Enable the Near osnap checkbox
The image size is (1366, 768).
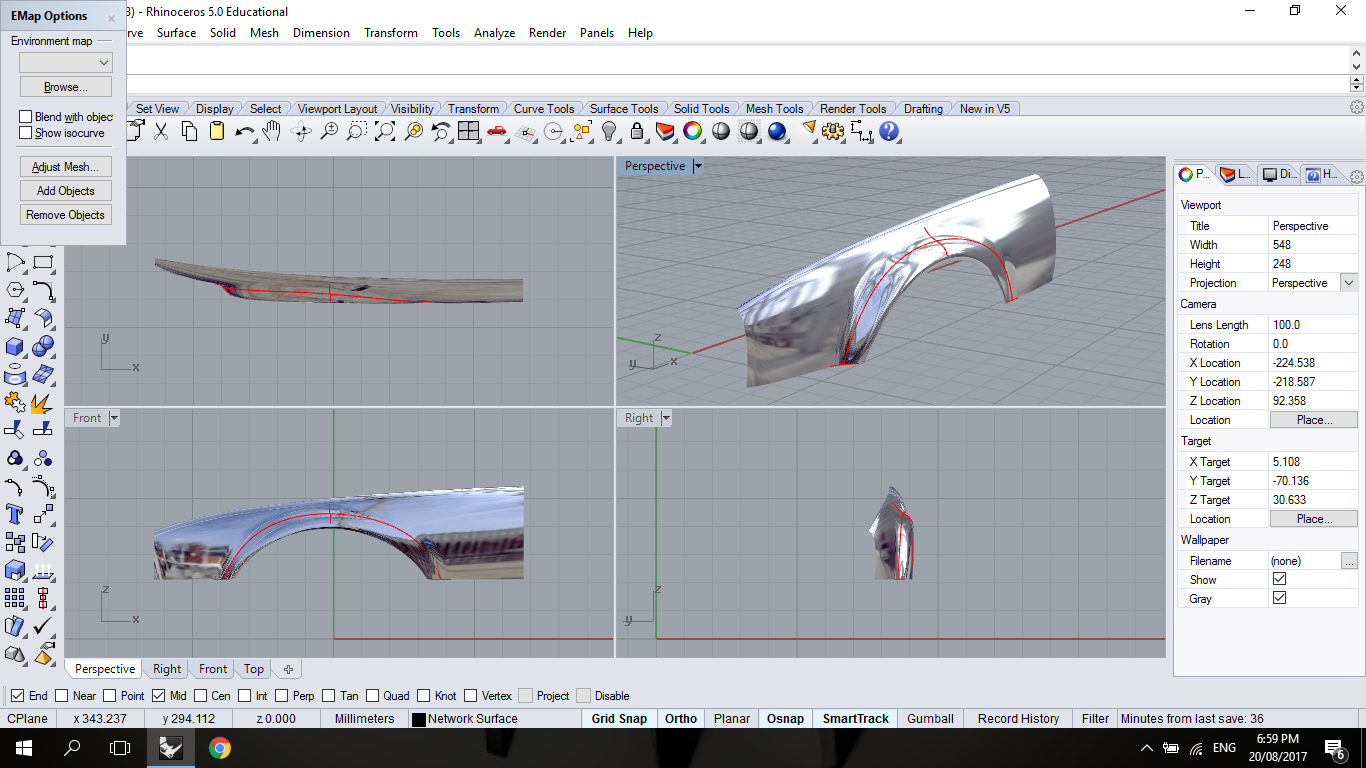tap(62, 696)
